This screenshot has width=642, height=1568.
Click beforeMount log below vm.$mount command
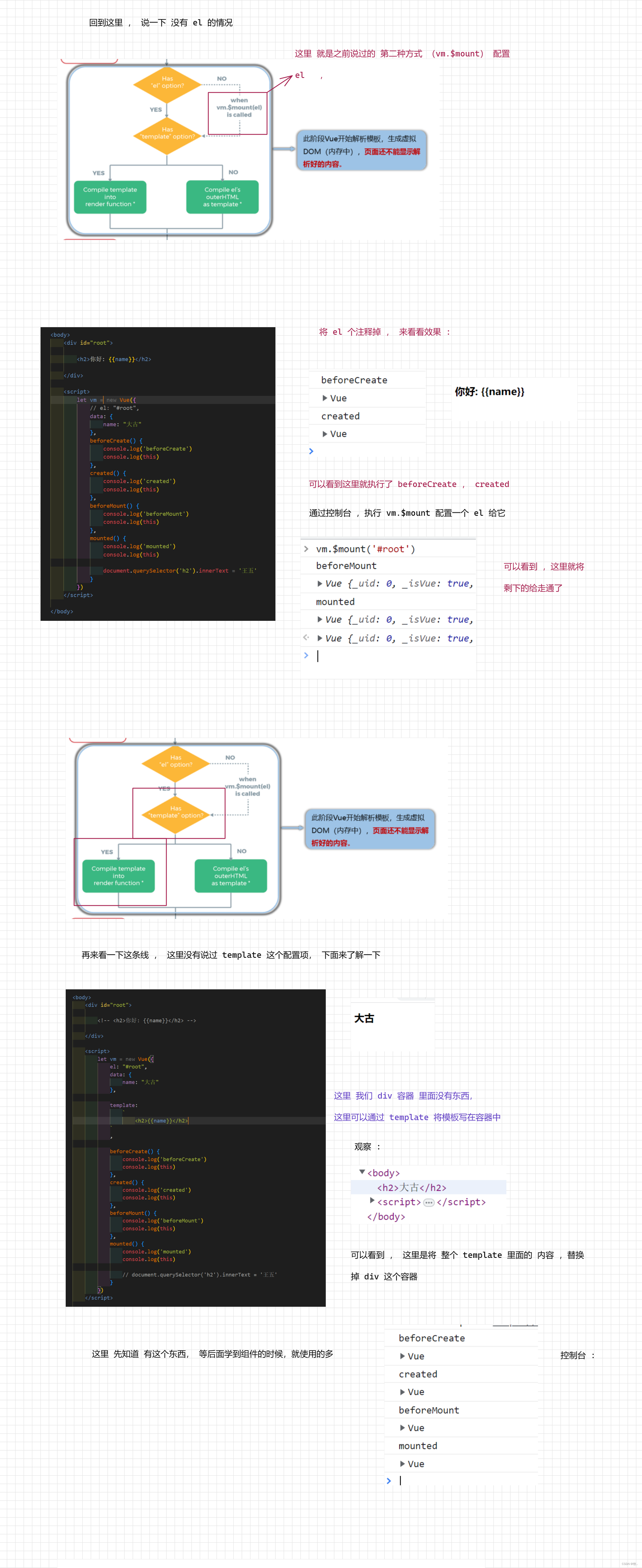coord(346,566)
